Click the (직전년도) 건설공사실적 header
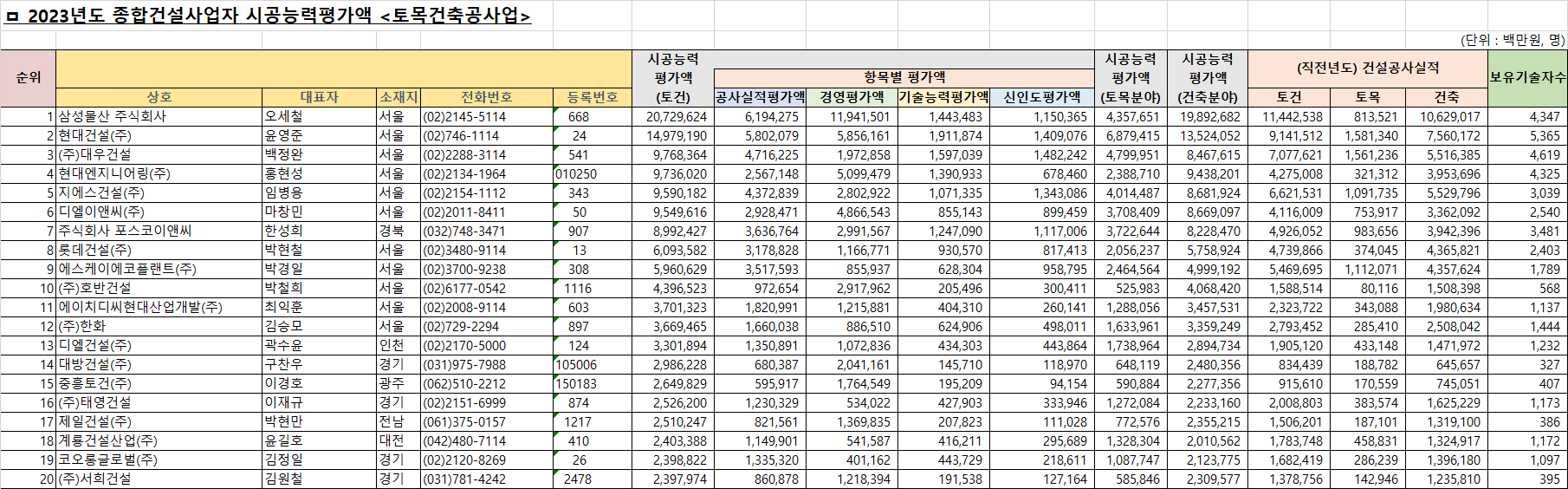Image resolution: width=1568 pixels, height=489 pixels. click(1368, 68)
